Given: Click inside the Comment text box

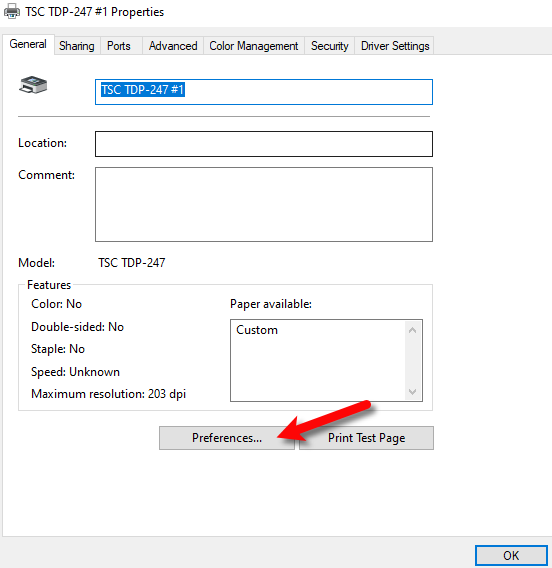Looking at the screenshot, I should pos(264,204).
